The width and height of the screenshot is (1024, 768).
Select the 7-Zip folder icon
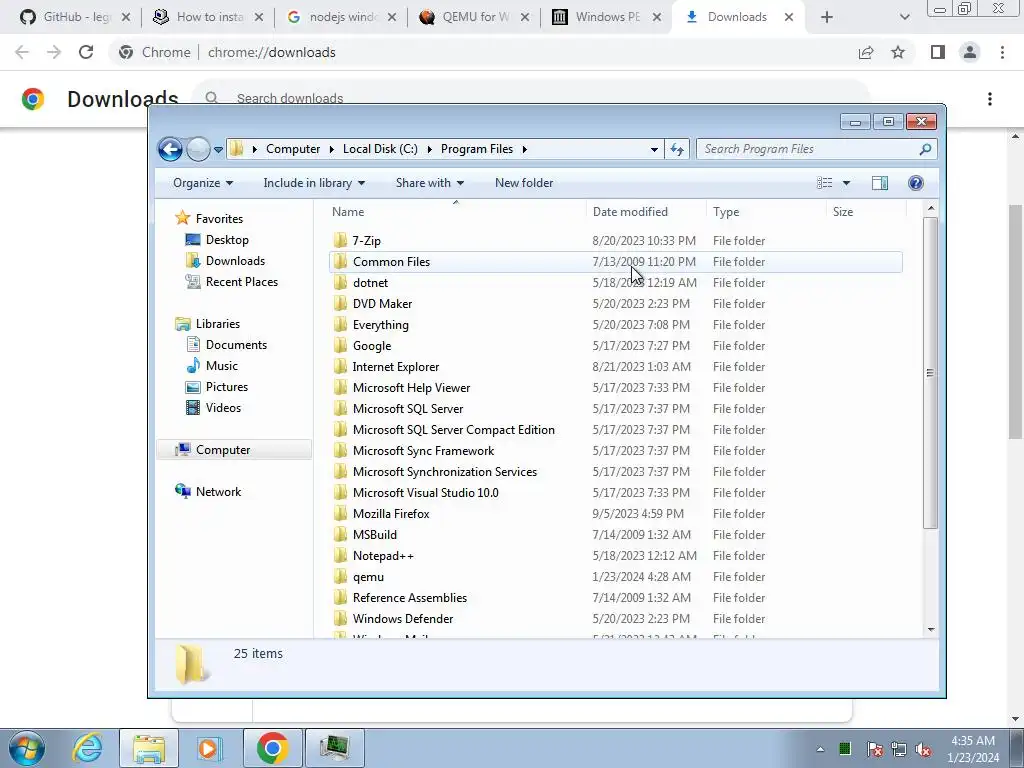click(340, 240)
